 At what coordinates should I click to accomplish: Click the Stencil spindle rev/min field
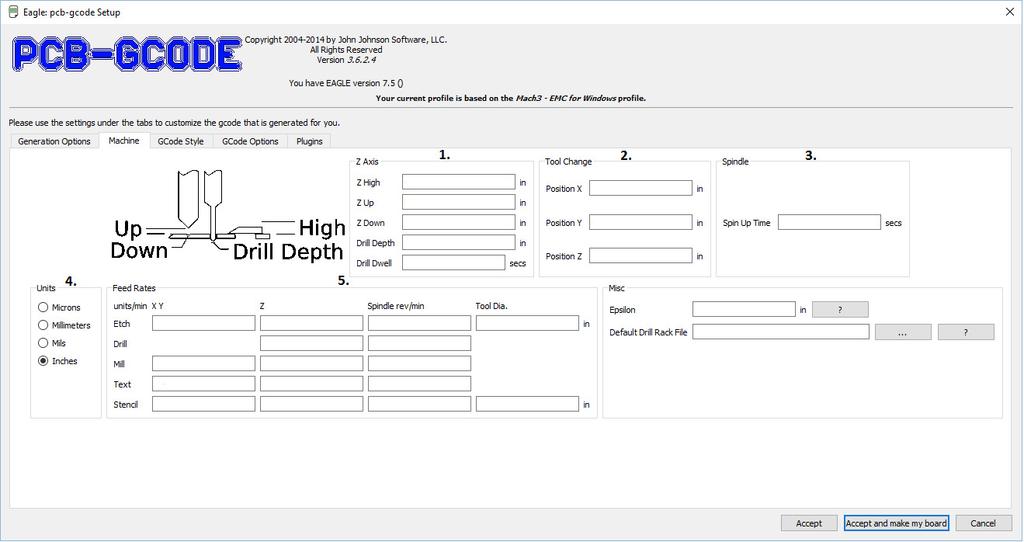(x=419, y=404)
